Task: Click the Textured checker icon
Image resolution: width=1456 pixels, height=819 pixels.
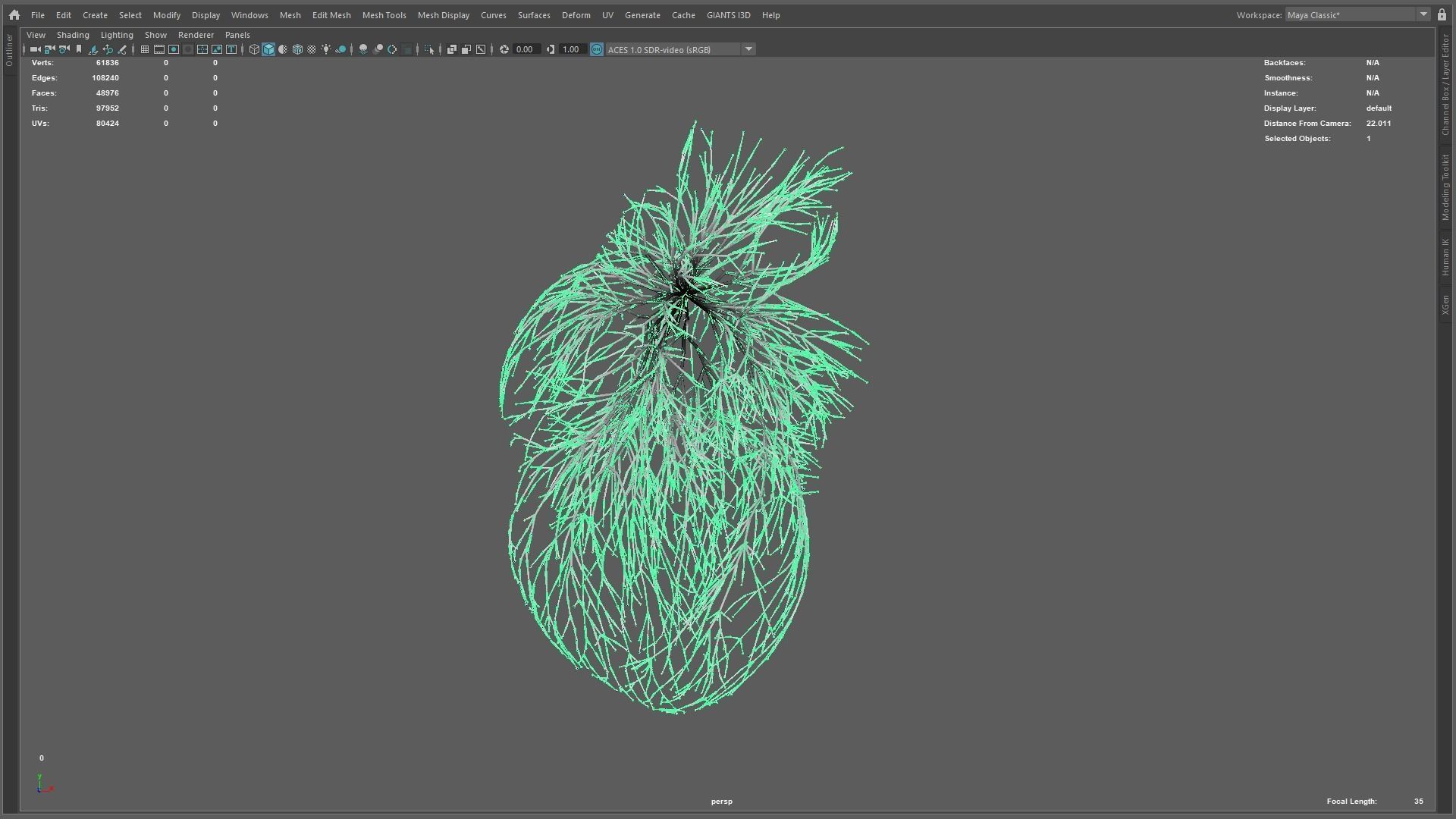Action: click(x=312, y=49)
